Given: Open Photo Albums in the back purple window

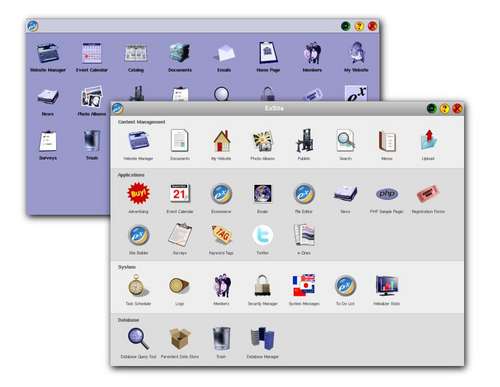Looking at the screenshot, I should (x=92, y=97).
